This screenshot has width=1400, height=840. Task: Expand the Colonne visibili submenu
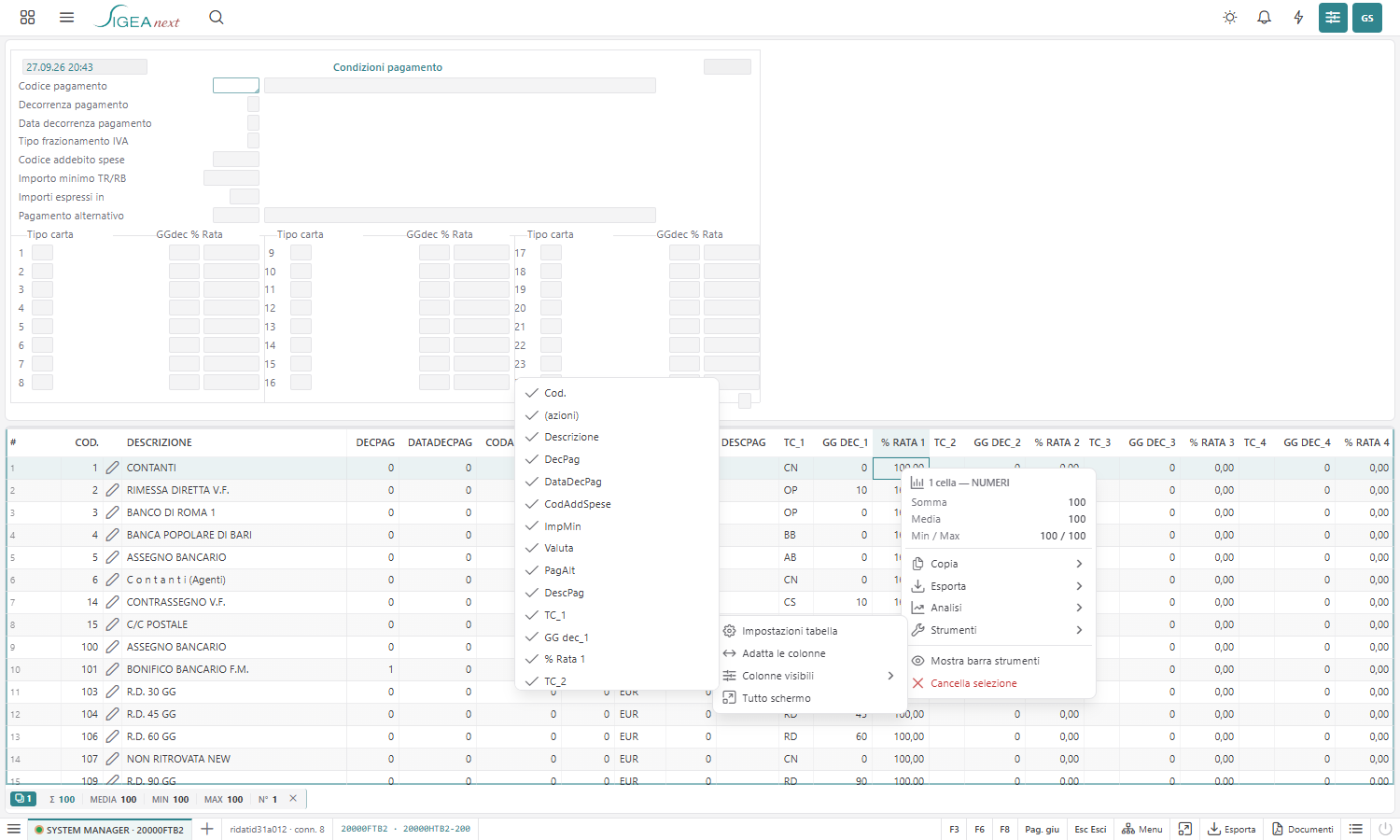click(809, 676)
